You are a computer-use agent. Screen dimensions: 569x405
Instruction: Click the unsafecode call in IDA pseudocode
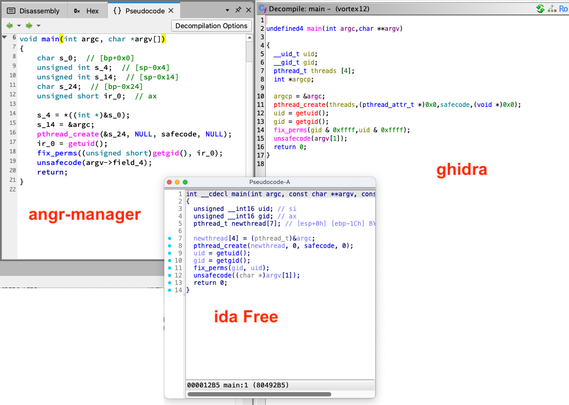pos(212,275)
